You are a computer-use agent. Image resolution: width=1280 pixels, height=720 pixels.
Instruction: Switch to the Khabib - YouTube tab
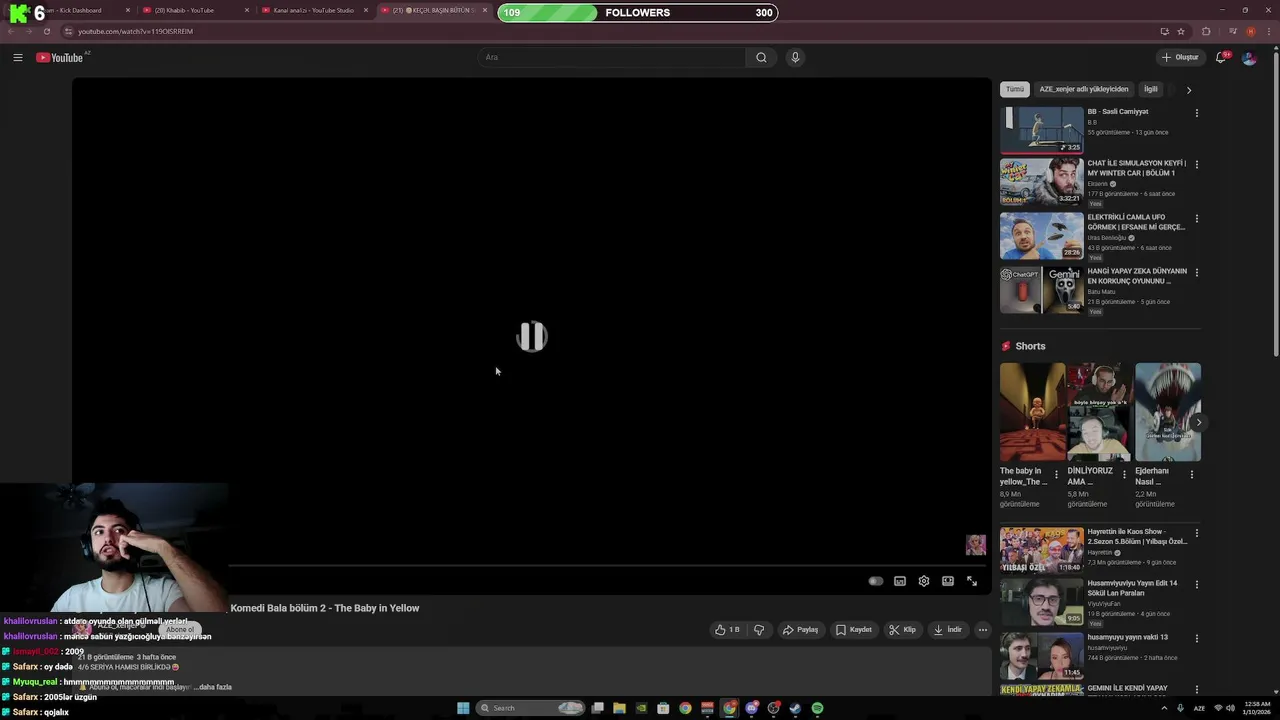point(194,10)
